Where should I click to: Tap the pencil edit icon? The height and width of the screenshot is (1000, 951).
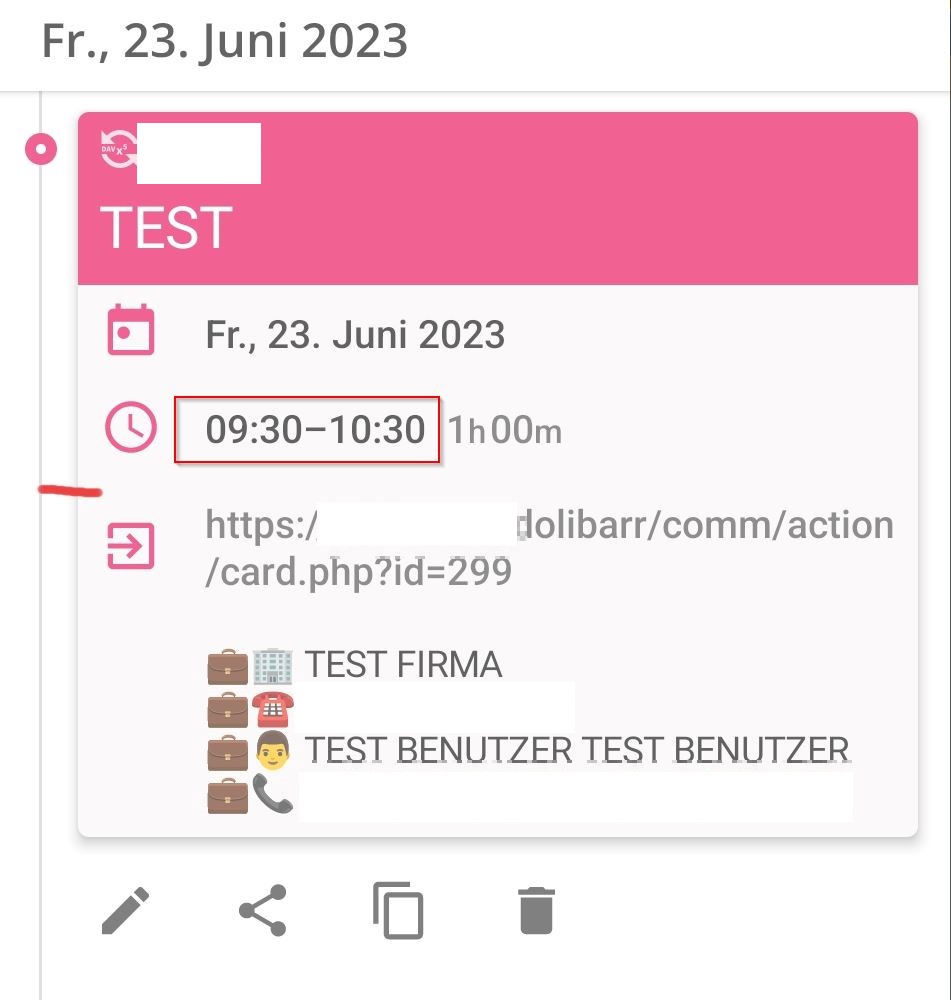(x=125, y=910)
